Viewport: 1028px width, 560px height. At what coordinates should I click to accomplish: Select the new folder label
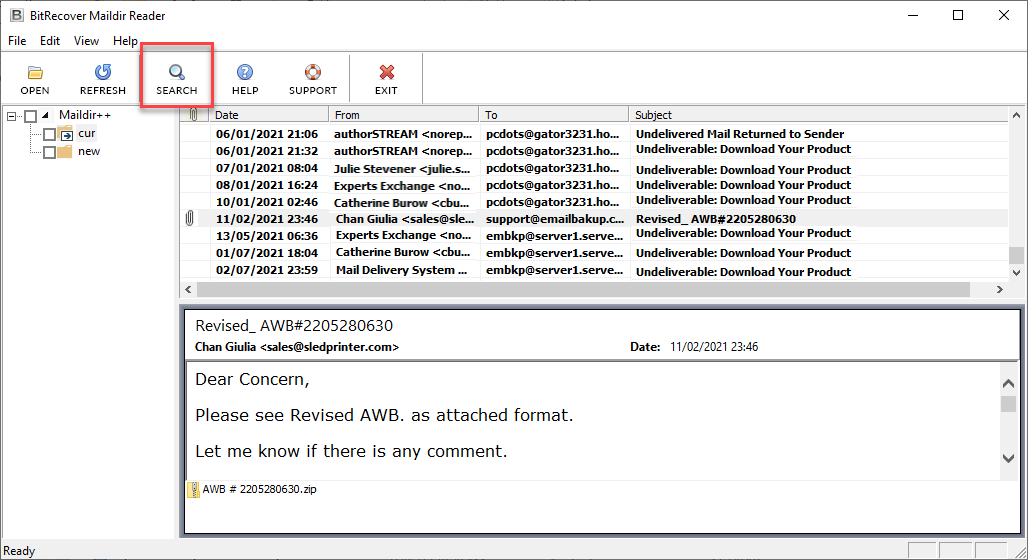(89, 151)
